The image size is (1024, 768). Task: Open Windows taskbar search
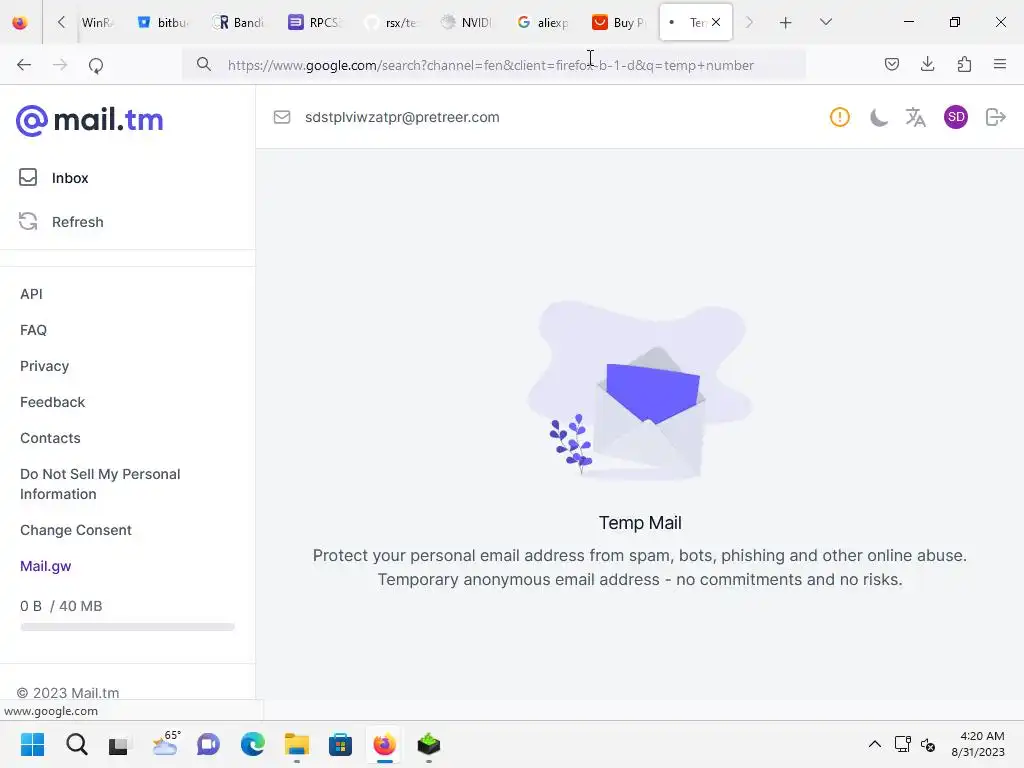(76, 744)
